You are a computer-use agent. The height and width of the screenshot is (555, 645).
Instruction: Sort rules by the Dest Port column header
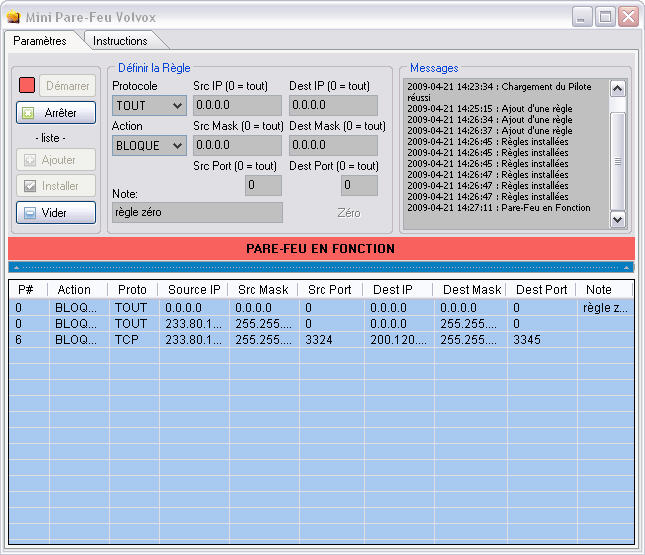541,290
